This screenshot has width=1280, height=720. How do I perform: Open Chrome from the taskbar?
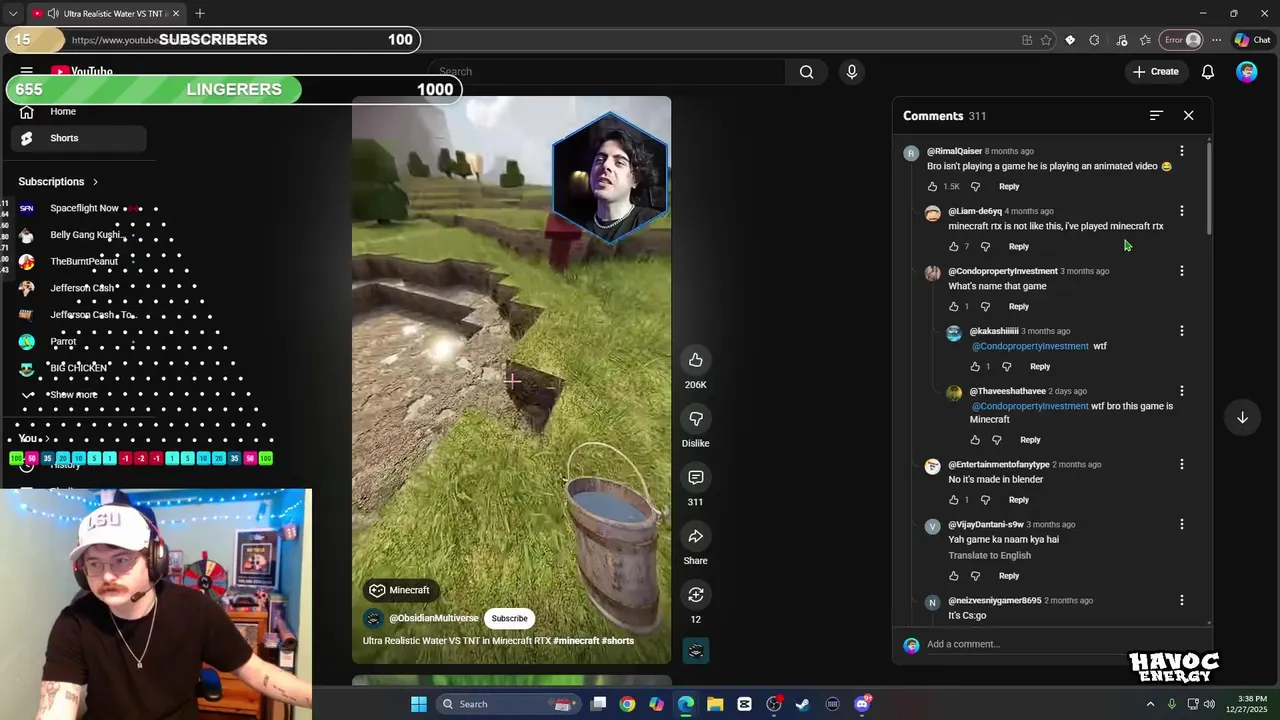tap(627, 704)
